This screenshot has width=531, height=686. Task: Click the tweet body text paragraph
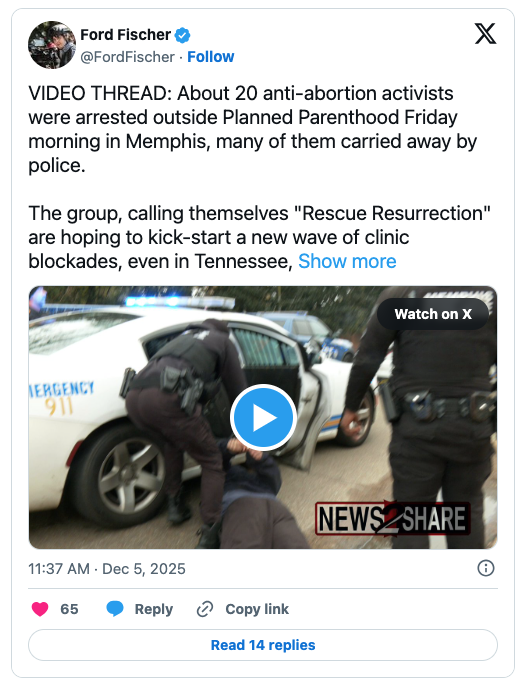point(259,177)
